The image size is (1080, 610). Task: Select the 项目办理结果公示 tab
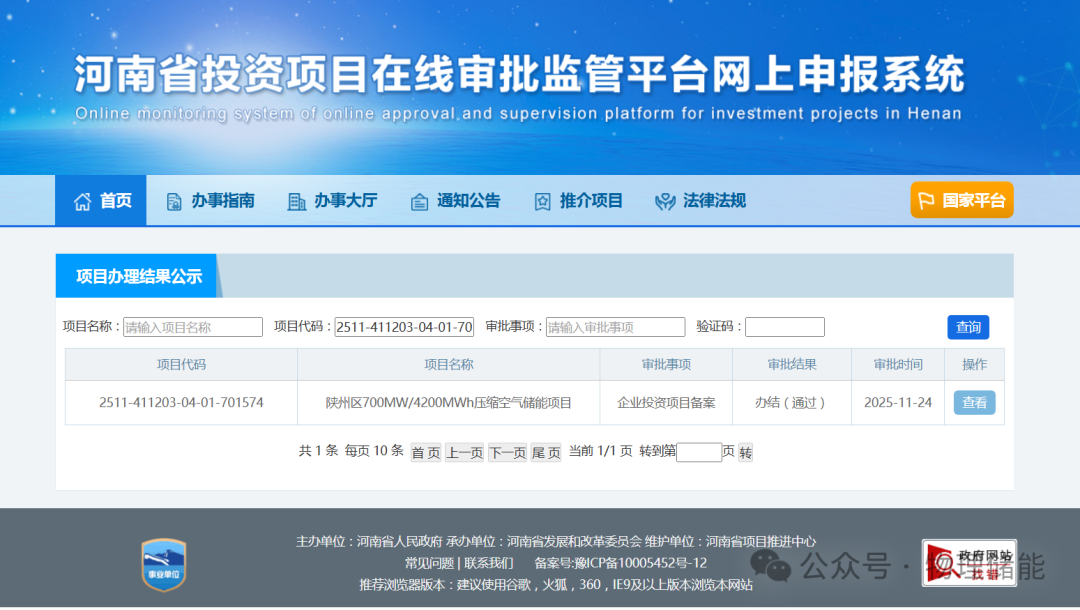(x=138, y=276)
